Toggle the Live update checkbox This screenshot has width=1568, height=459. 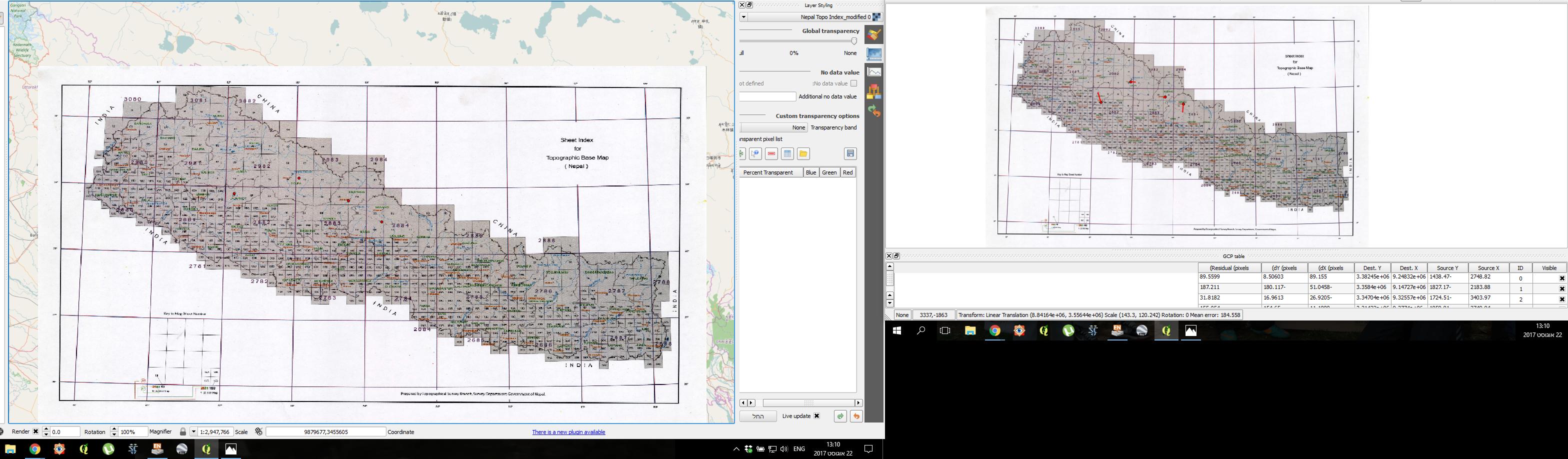point(817,416)
